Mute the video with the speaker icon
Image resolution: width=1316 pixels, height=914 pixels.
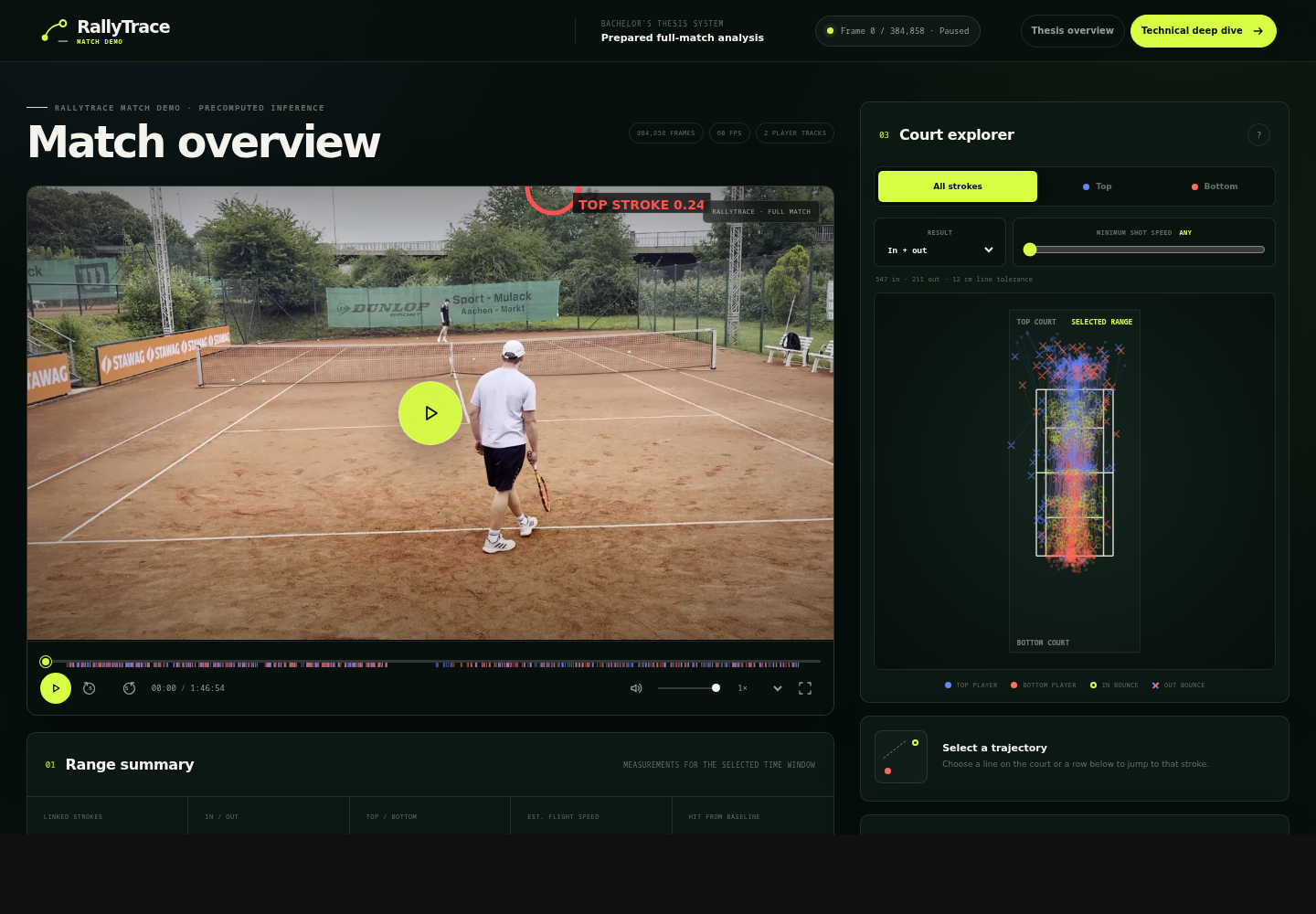[x=636, y=688]
